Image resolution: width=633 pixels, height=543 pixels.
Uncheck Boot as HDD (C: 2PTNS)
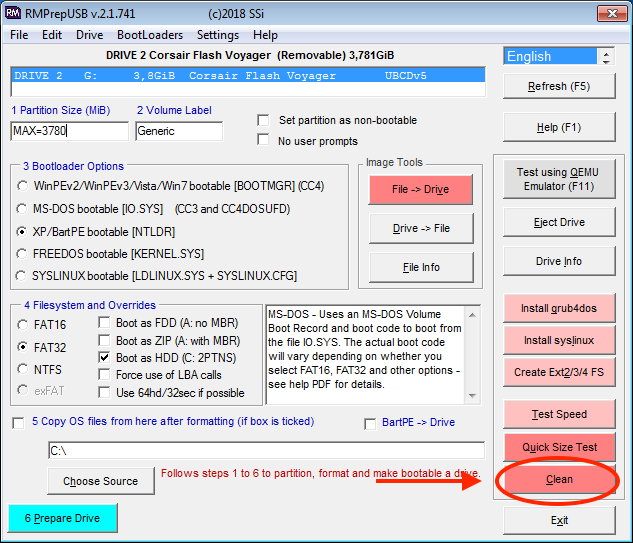click(105, 357)
